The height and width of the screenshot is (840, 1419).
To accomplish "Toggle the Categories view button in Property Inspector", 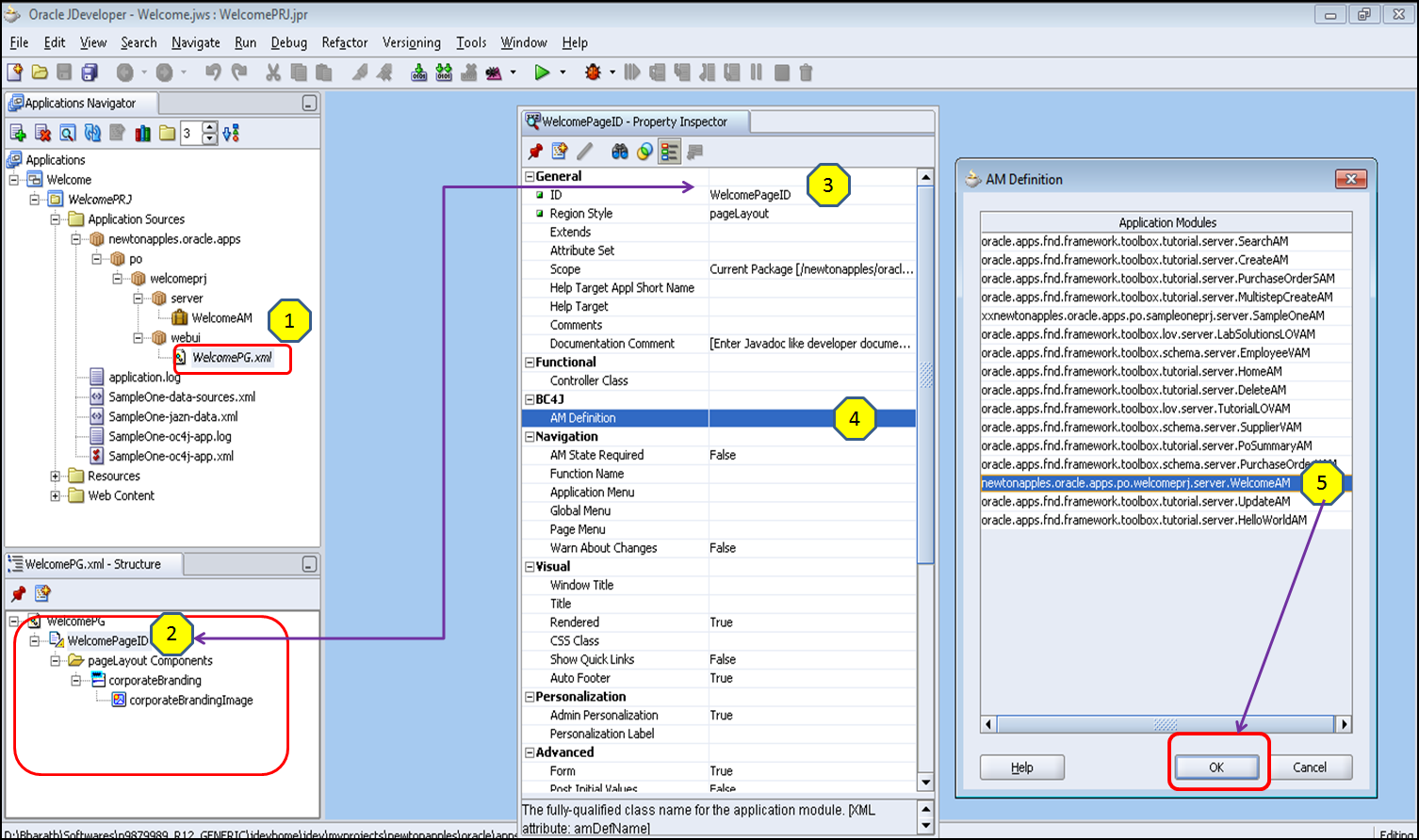I will [669, 152].
